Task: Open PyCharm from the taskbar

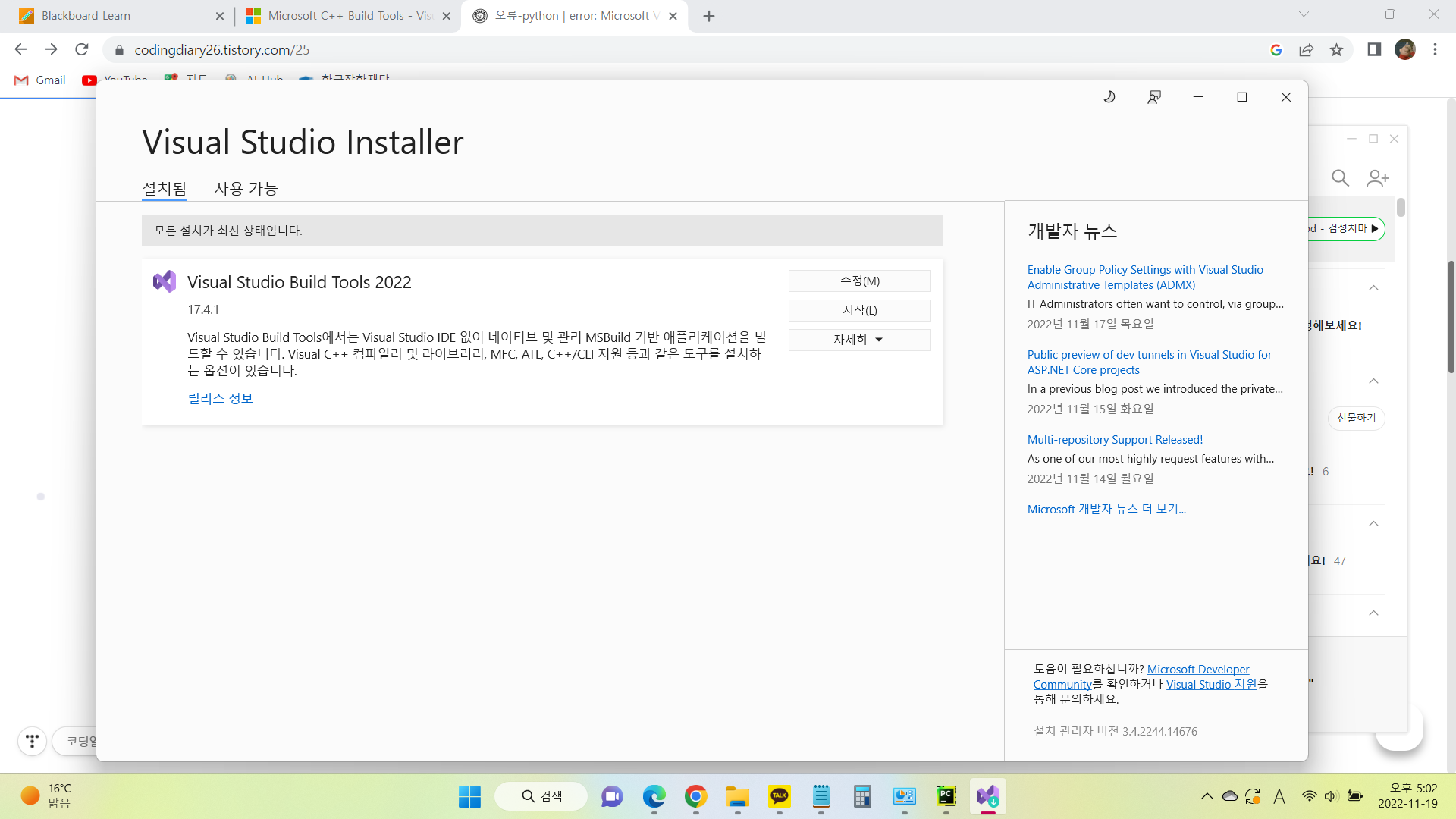Action: [x=946, y=796]
